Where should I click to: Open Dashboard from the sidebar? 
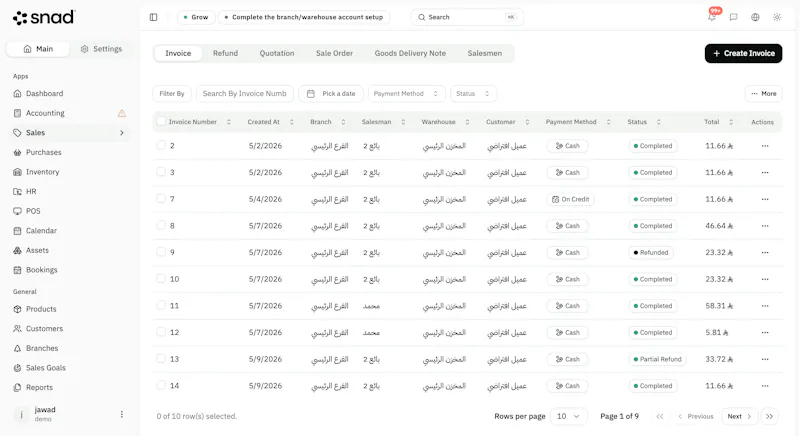44,93
